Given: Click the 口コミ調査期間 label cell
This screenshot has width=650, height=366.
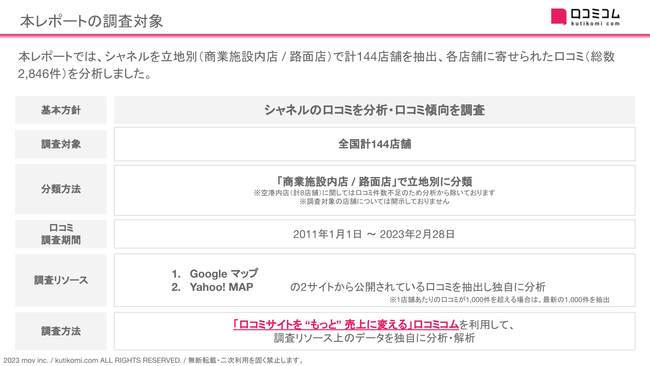Looking at the screenshot, I should point(61,234).
